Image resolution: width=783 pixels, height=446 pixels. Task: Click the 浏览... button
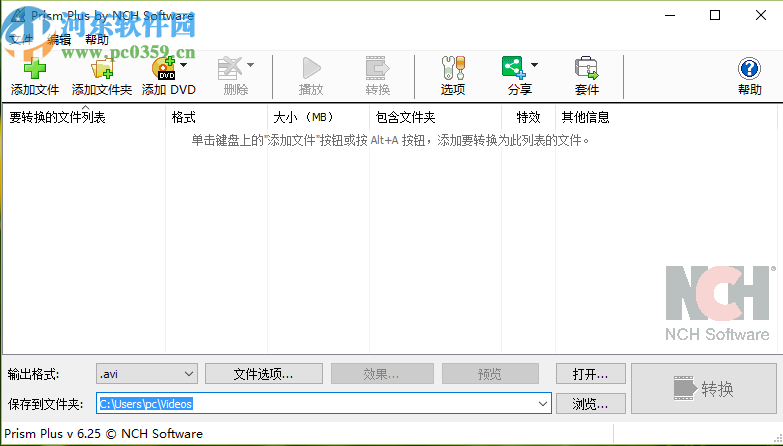tap(591, 404)
